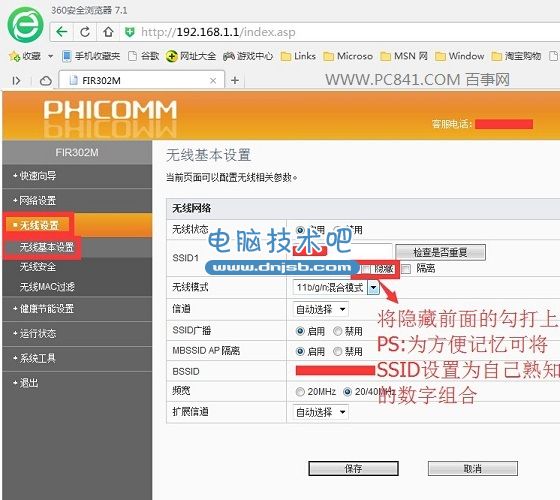The image size is (560, 500).
Task: Open 网址大全 bookmark
Action: 191,56
